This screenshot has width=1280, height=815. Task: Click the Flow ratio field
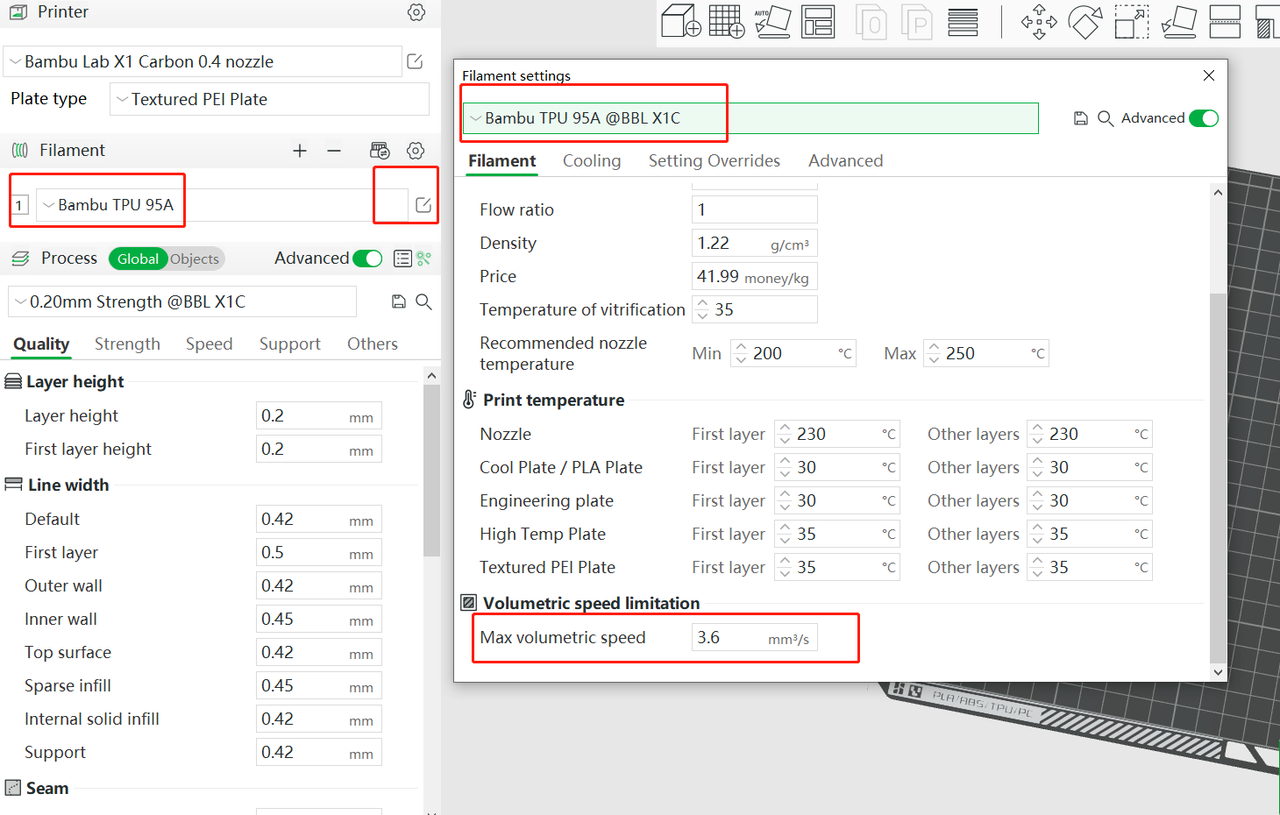754,210
